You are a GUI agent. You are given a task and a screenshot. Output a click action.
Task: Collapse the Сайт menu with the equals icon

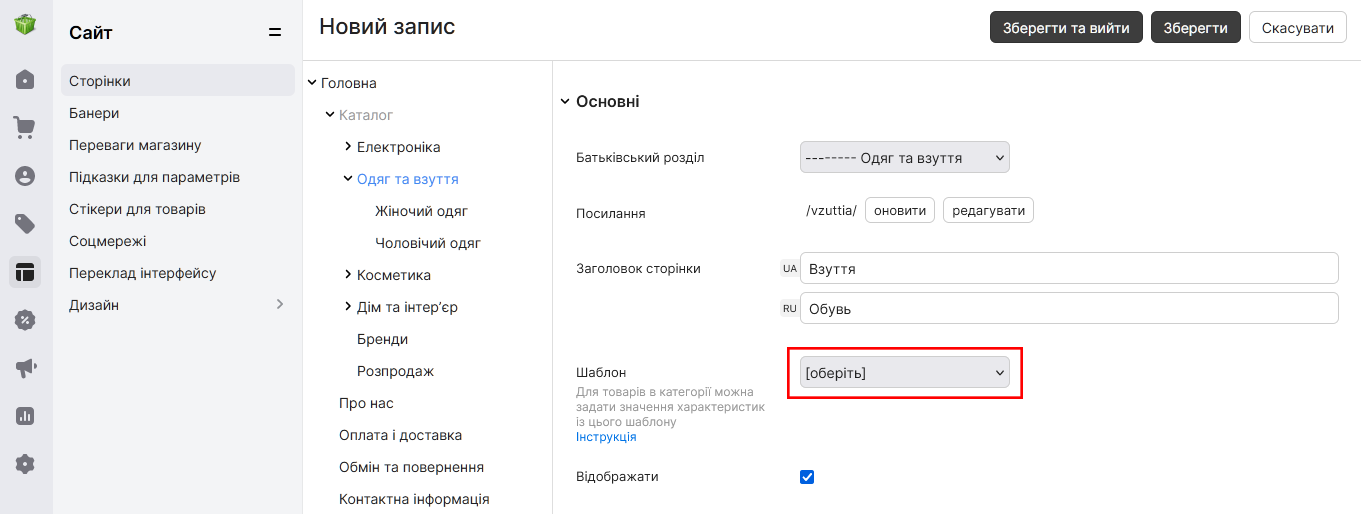tap(275, 33)
